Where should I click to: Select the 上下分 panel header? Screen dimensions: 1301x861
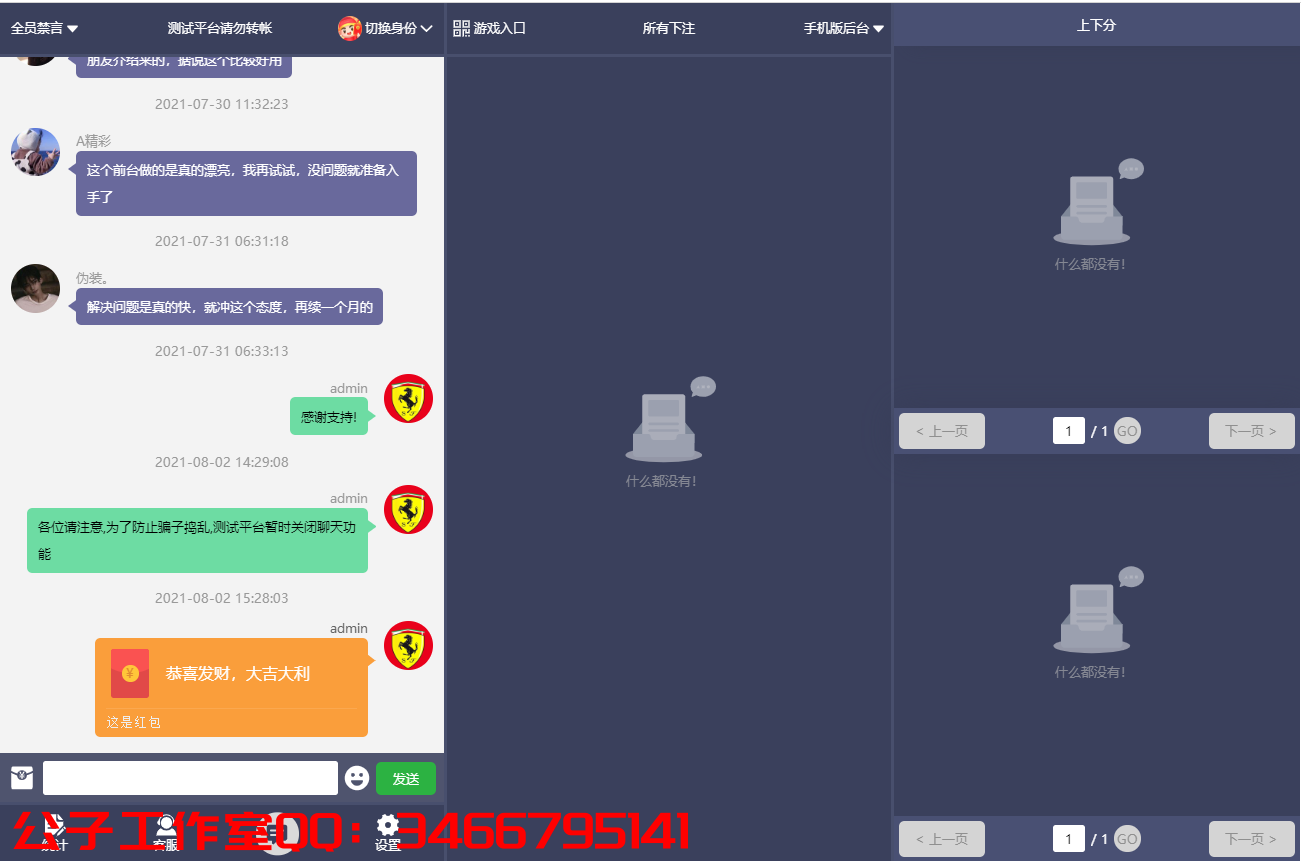click(1096, 26)
